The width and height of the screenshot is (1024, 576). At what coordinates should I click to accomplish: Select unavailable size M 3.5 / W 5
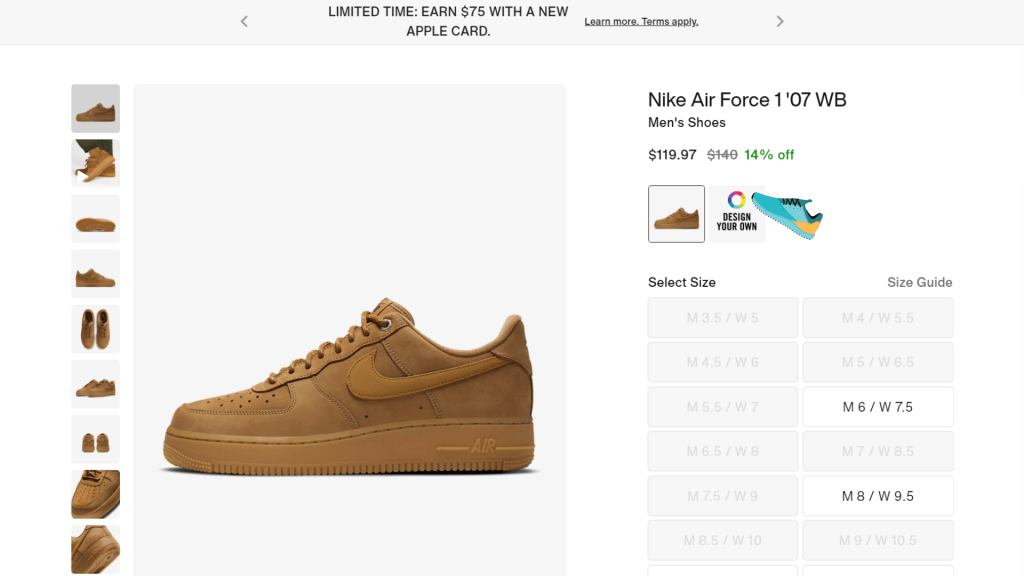[x=723, y=318]
